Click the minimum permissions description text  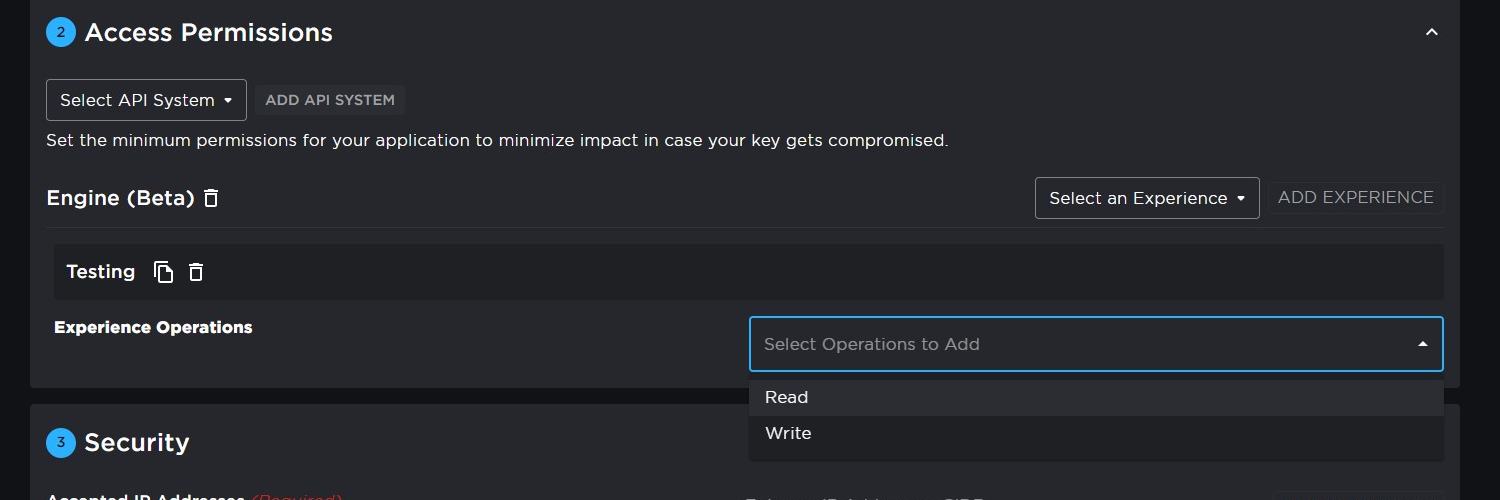pos(496,140)
